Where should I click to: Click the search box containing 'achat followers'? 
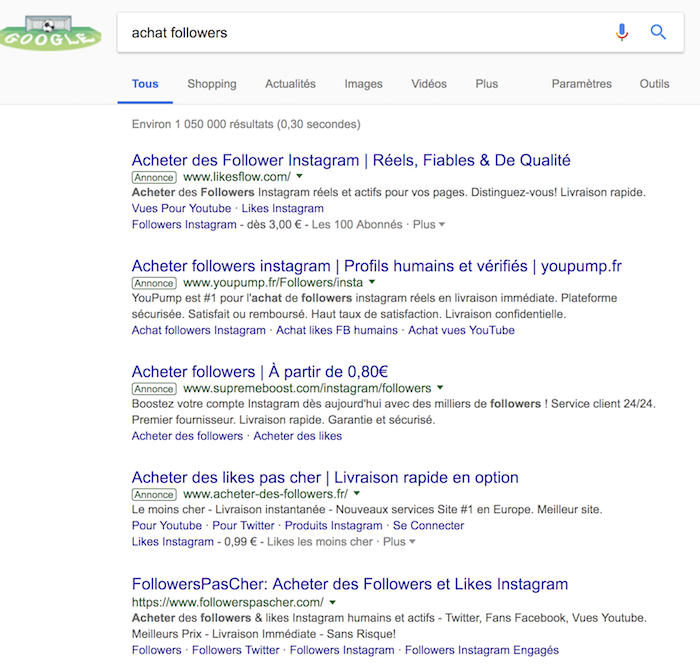click(x=360, y=32)
